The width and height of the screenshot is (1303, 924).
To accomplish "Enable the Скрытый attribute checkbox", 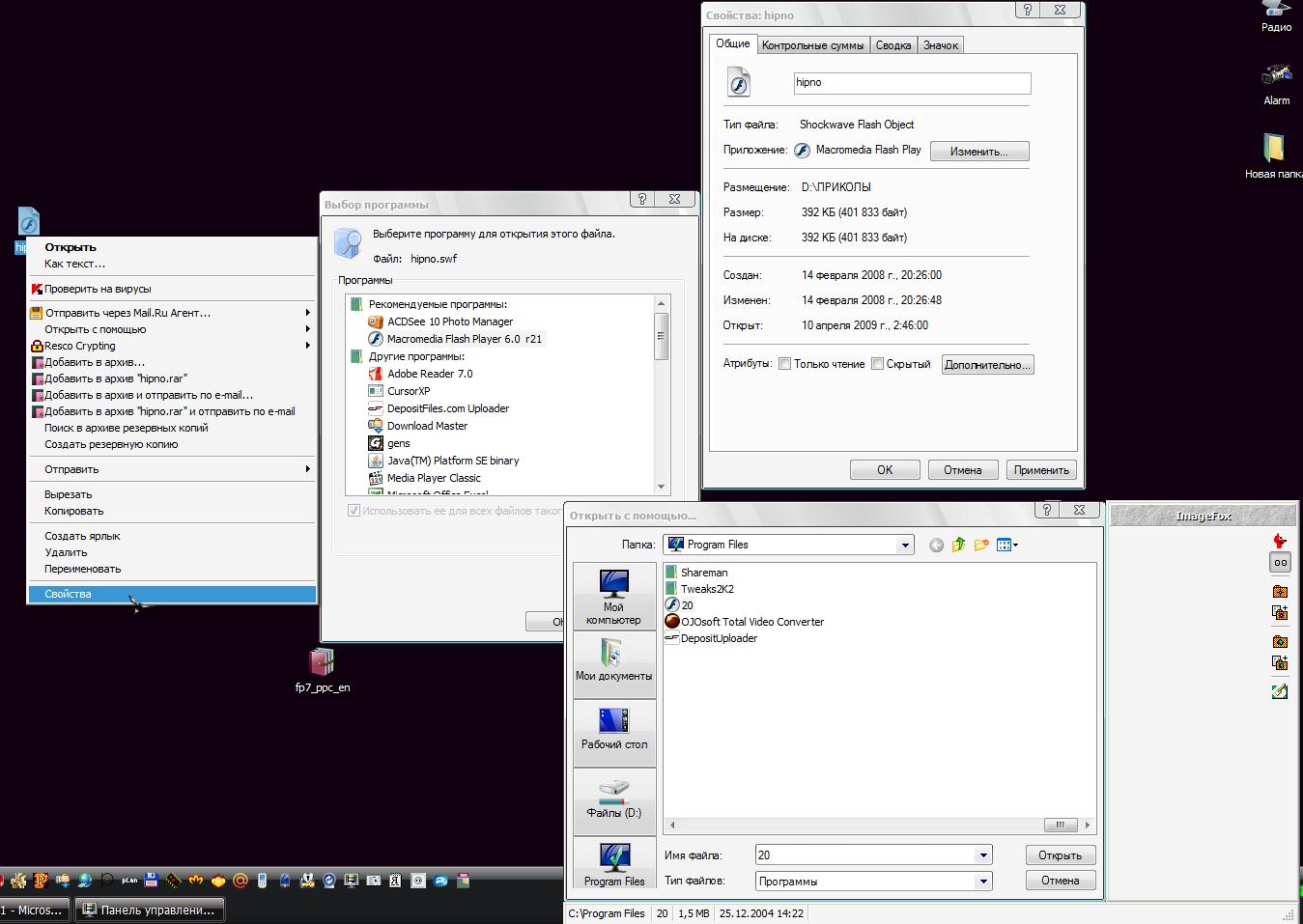I will (878, 364).
